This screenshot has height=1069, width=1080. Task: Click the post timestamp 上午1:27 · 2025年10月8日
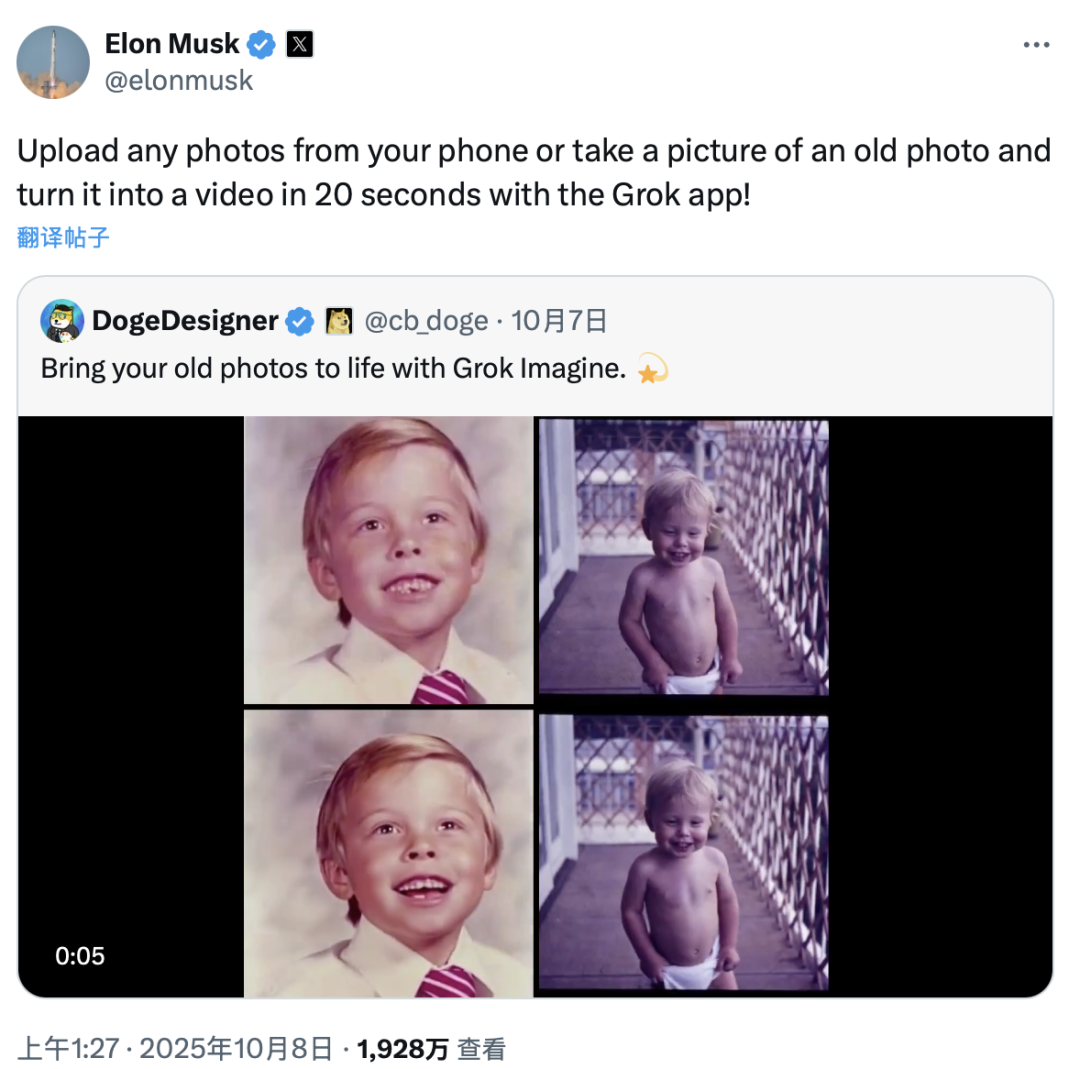pyautogui.click(x=175, y=1048)
